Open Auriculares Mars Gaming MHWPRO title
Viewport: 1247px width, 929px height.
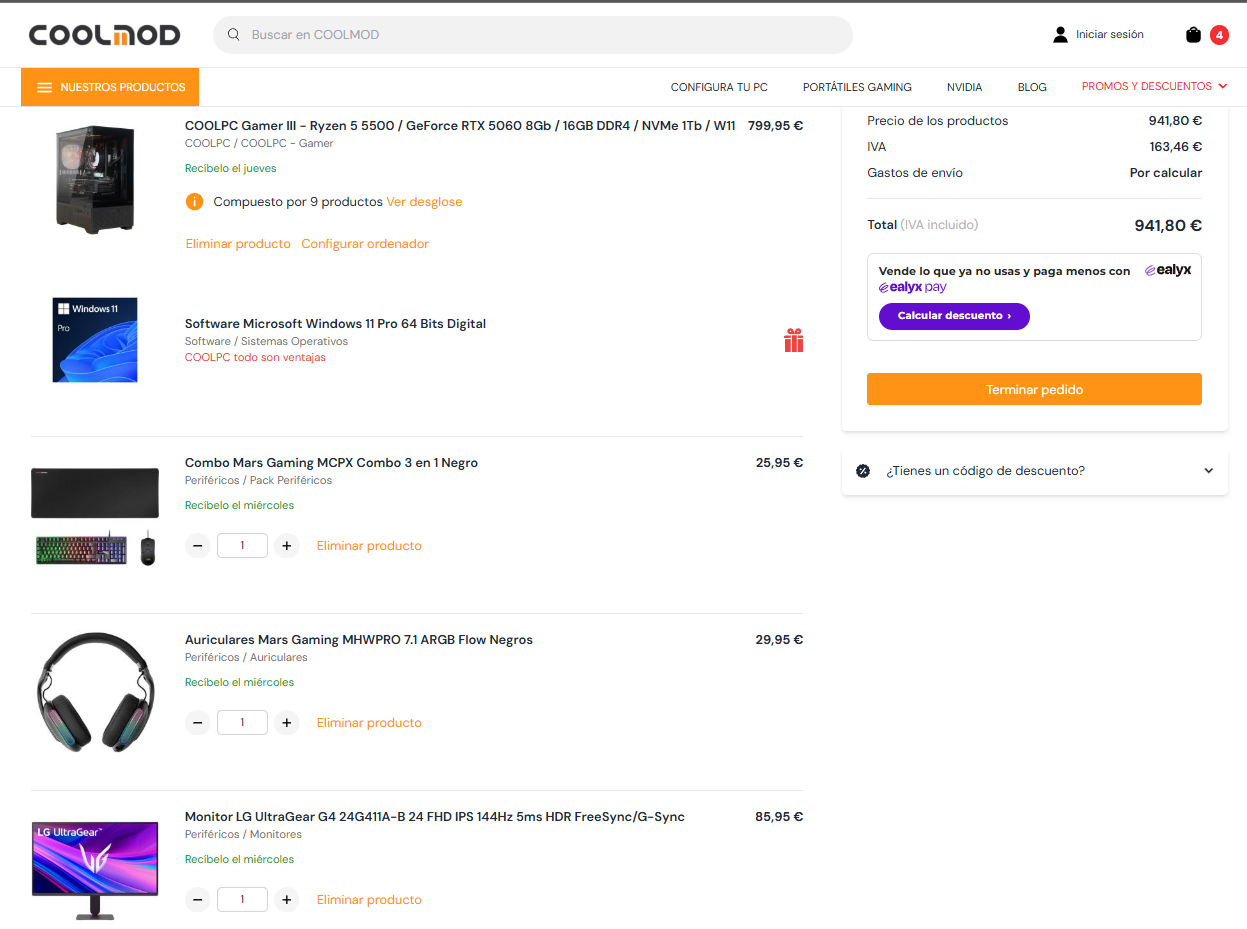pos(359,640)
